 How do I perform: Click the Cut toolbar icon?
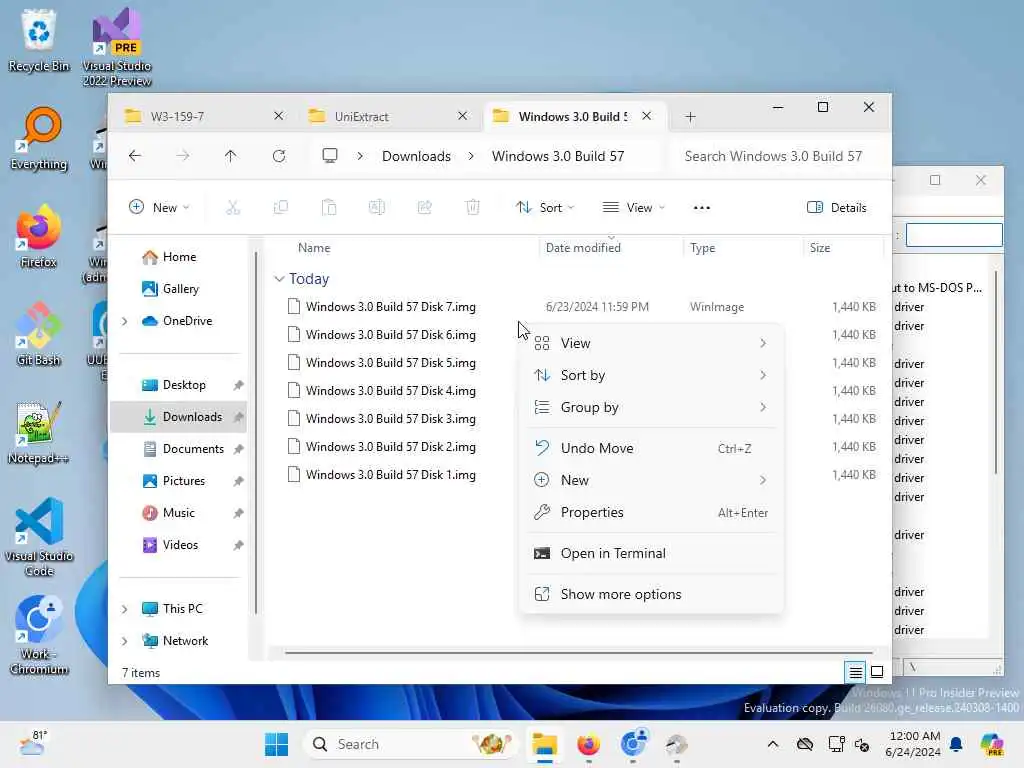pos(232,208)
